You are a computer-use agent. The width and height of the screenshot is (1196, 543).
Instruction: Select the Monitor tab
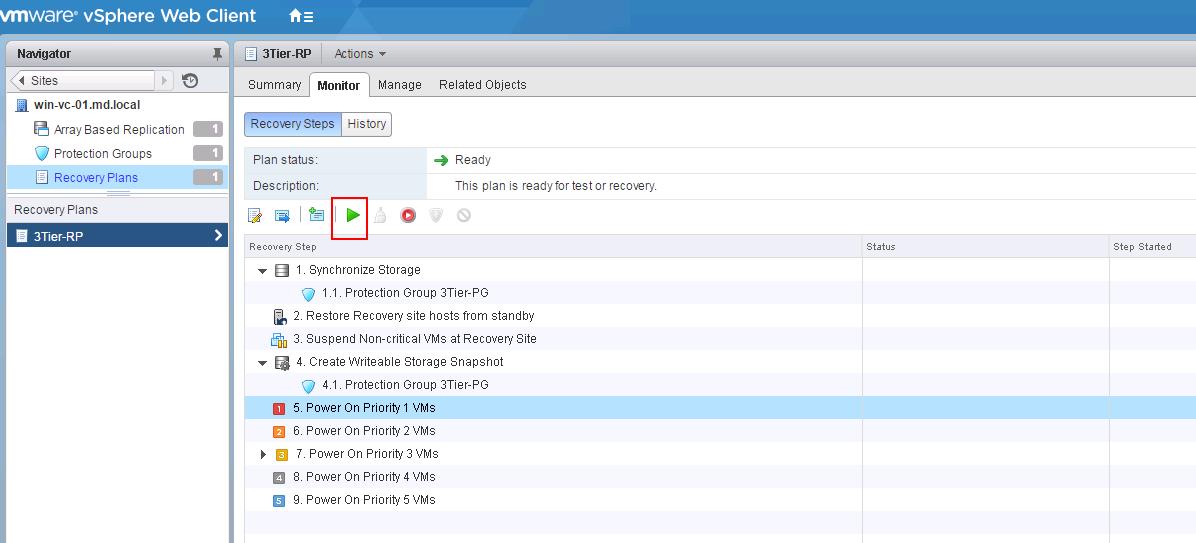(339, 85)
